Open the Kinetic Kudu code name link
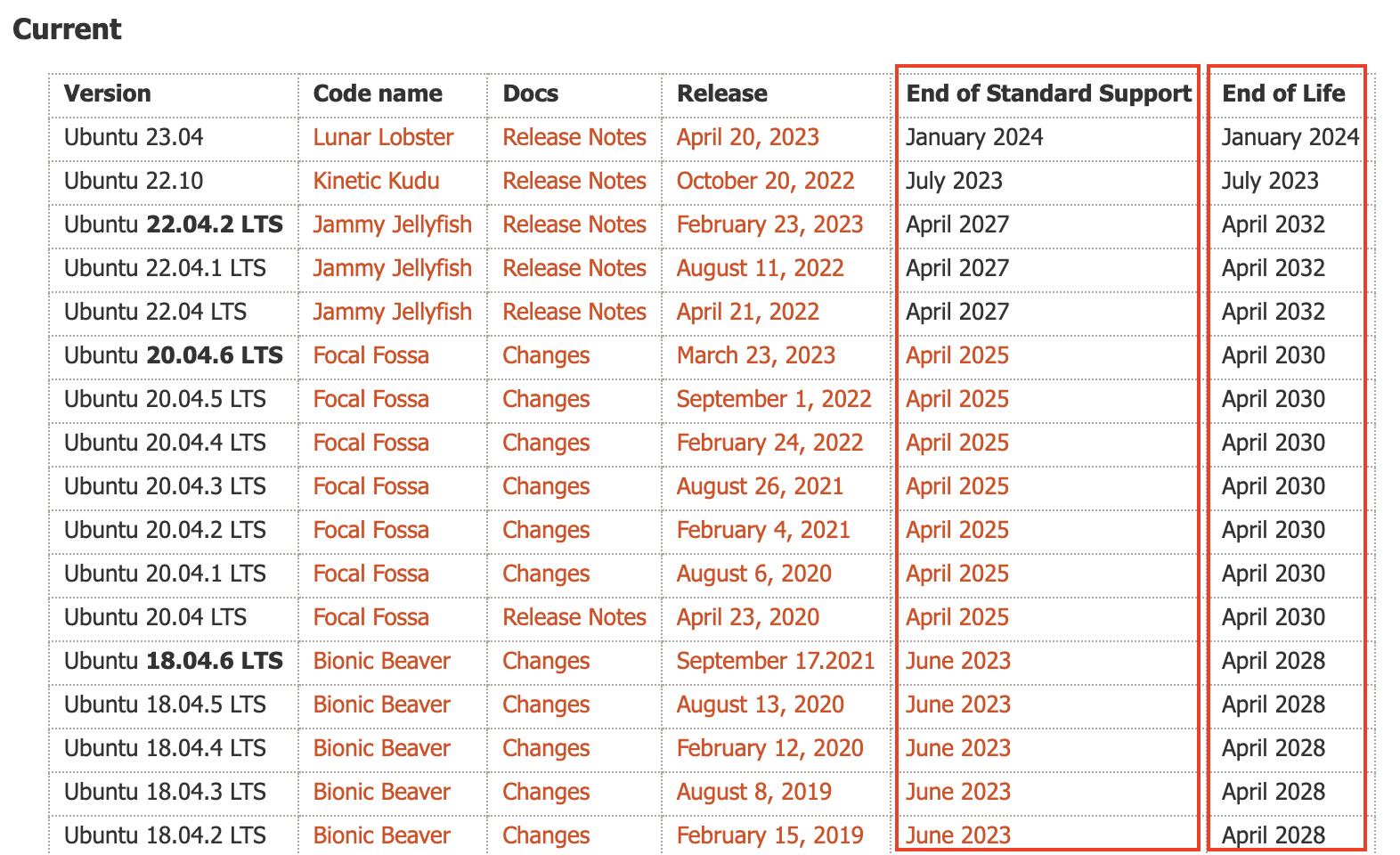 point(376,181)
